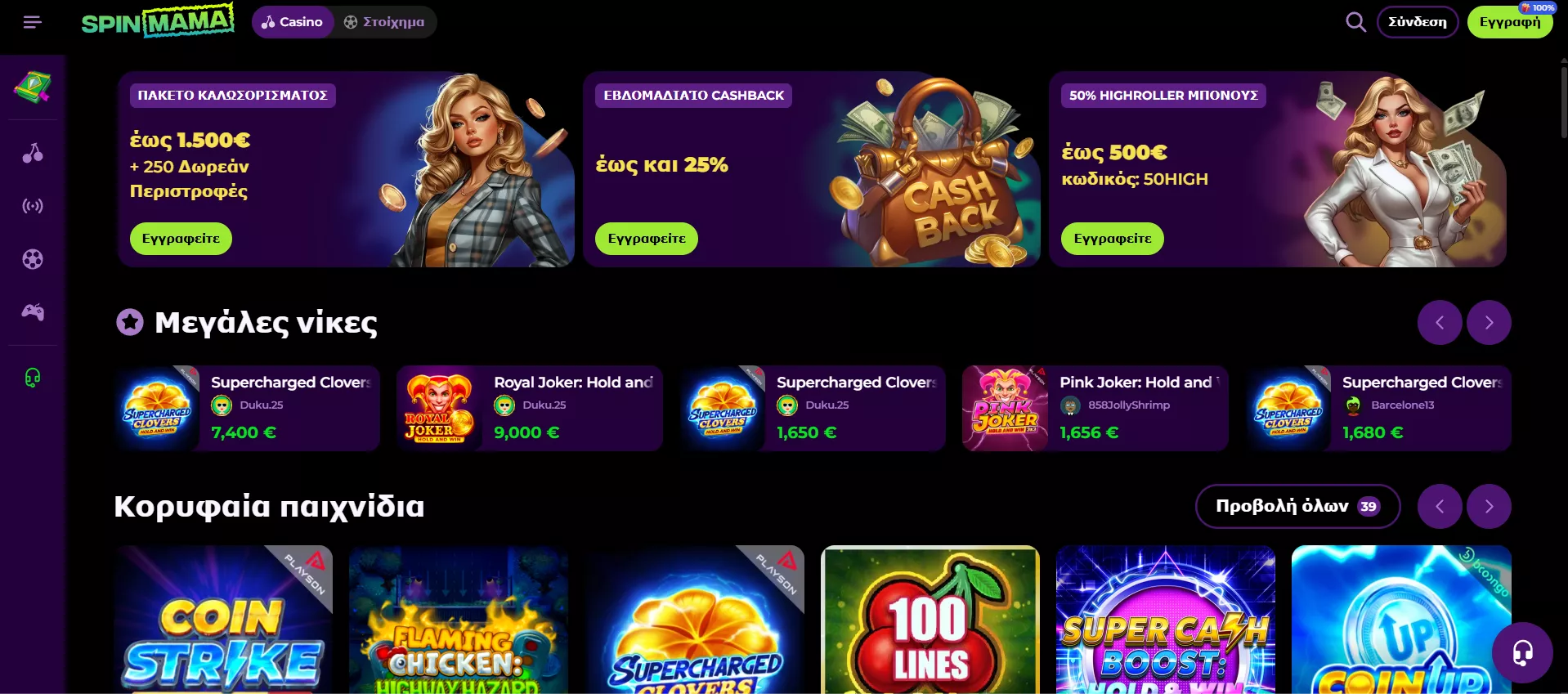Image resolution: width=1568 pixels, height=694 pixels.
Task: Click Εγγραφείτε on the weekly cashback banner
Action: pos(647,239)
